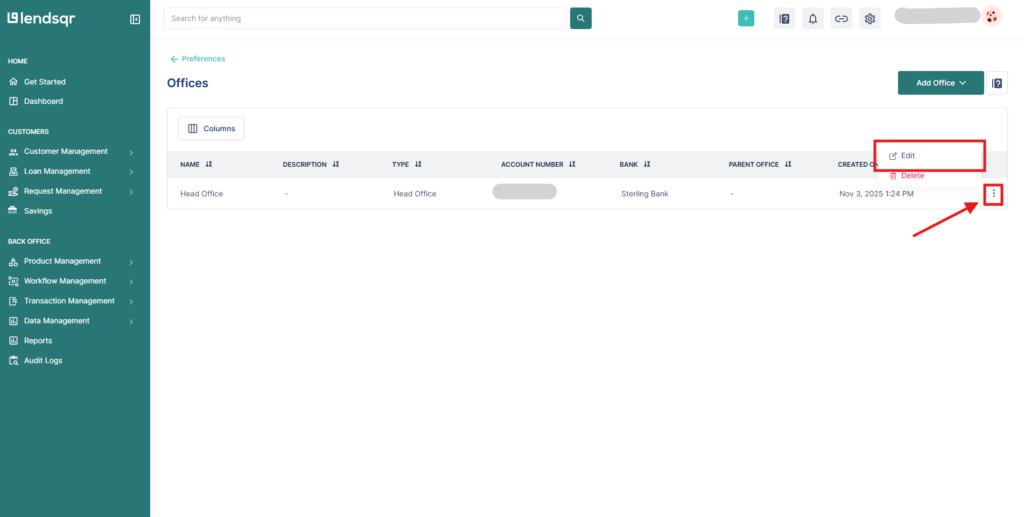This screenshot has width=1024, height=517.
Task: Click the green search magnifier button
Action: (581, 18)
